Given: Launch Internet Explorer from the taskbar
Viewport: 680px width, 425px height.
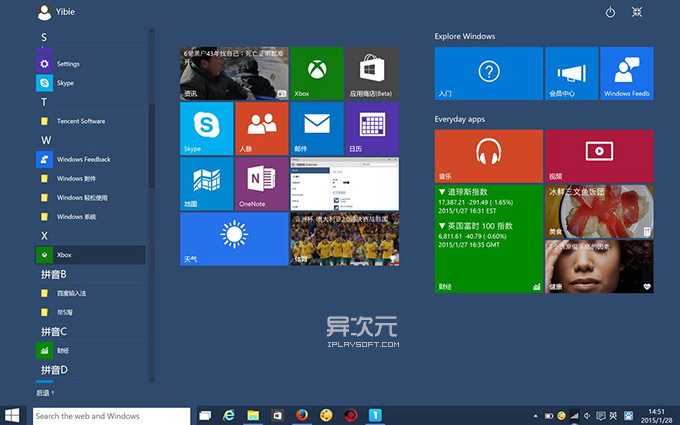Looking at the screenshot, I should 229,415.
